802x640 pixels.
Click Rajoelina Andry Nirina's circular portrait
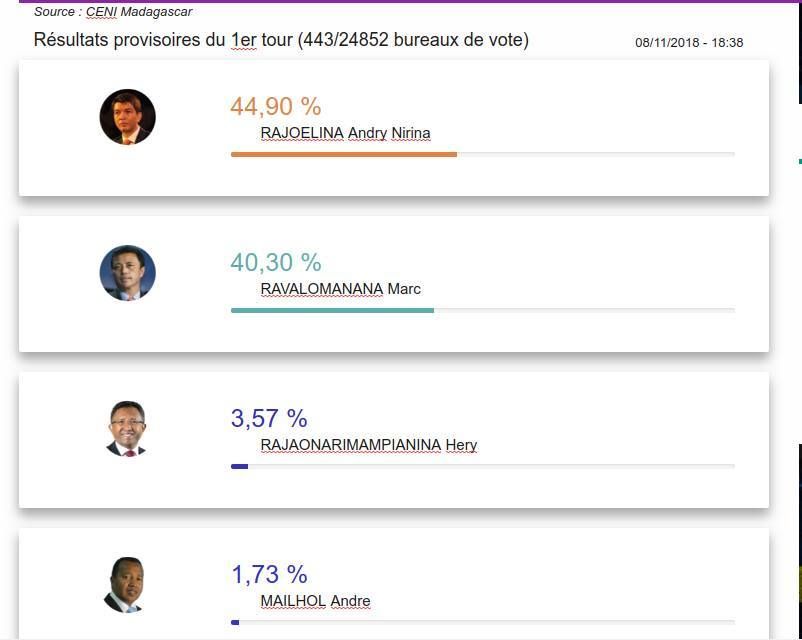click(127, 117)
